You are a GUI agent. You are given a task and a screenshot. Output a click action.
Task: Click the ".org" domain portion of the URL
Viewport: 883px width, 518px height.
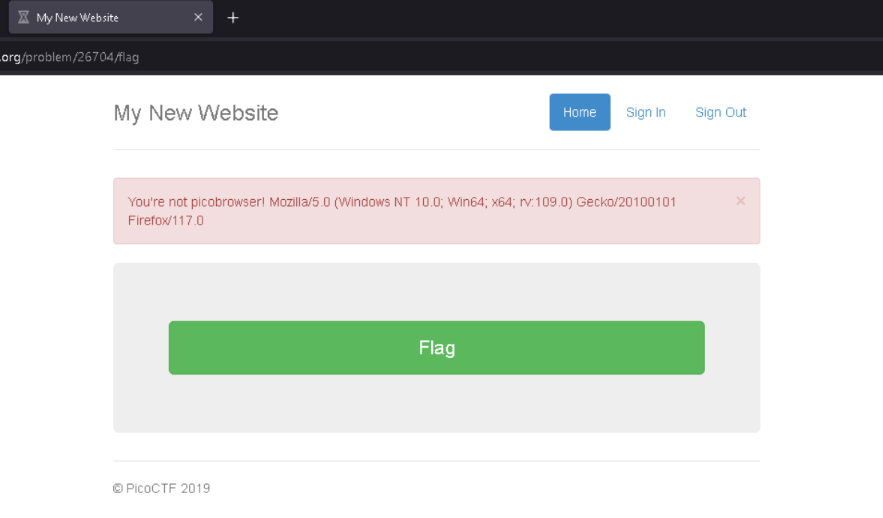click(10, 57)
